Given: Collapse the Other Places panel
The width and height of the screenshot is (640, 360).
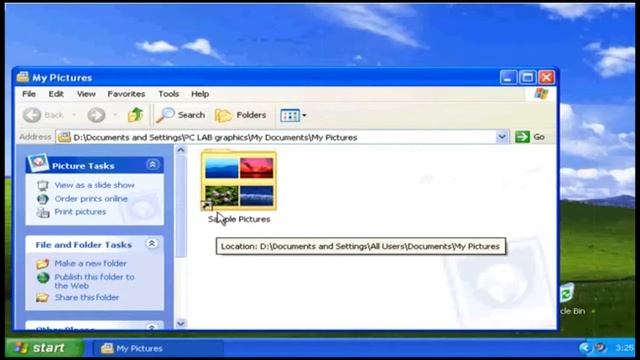Looking at the screenshot, I should pyautogui.click(x=151, y=327).
